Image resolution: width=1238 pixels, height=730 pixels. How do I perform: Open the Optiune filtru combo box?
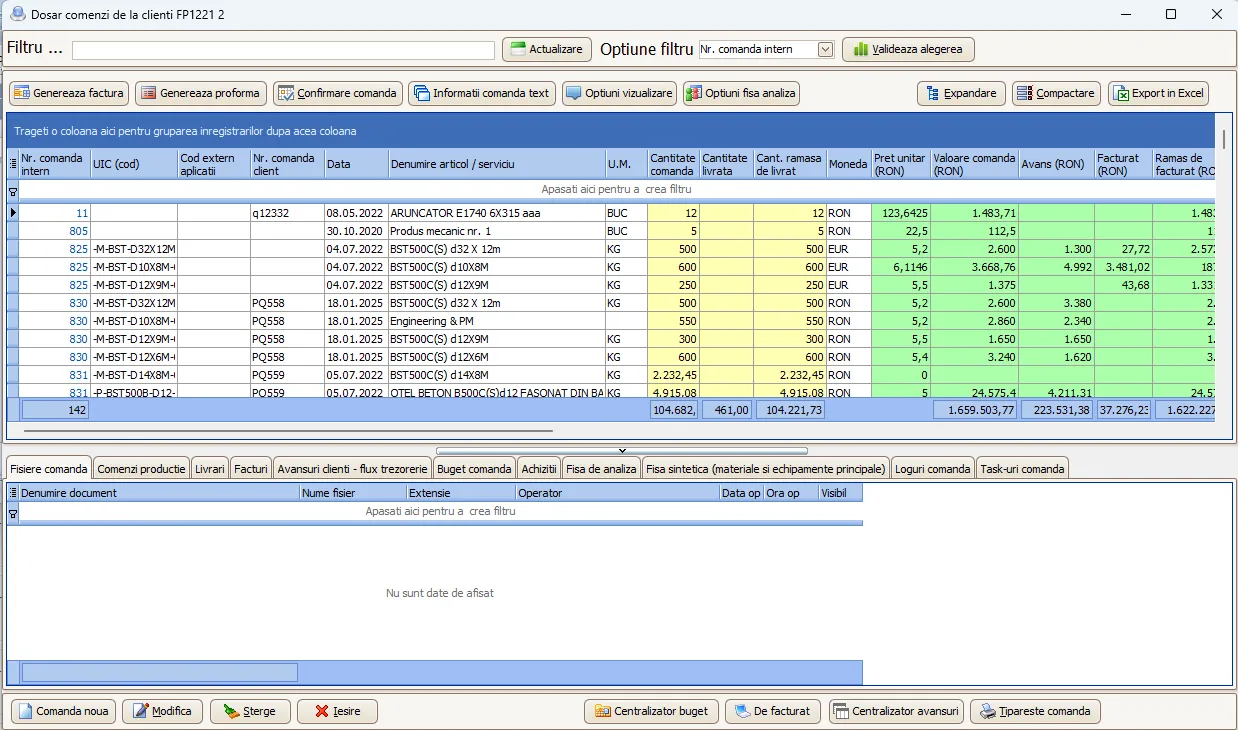(x=766, y=49)
